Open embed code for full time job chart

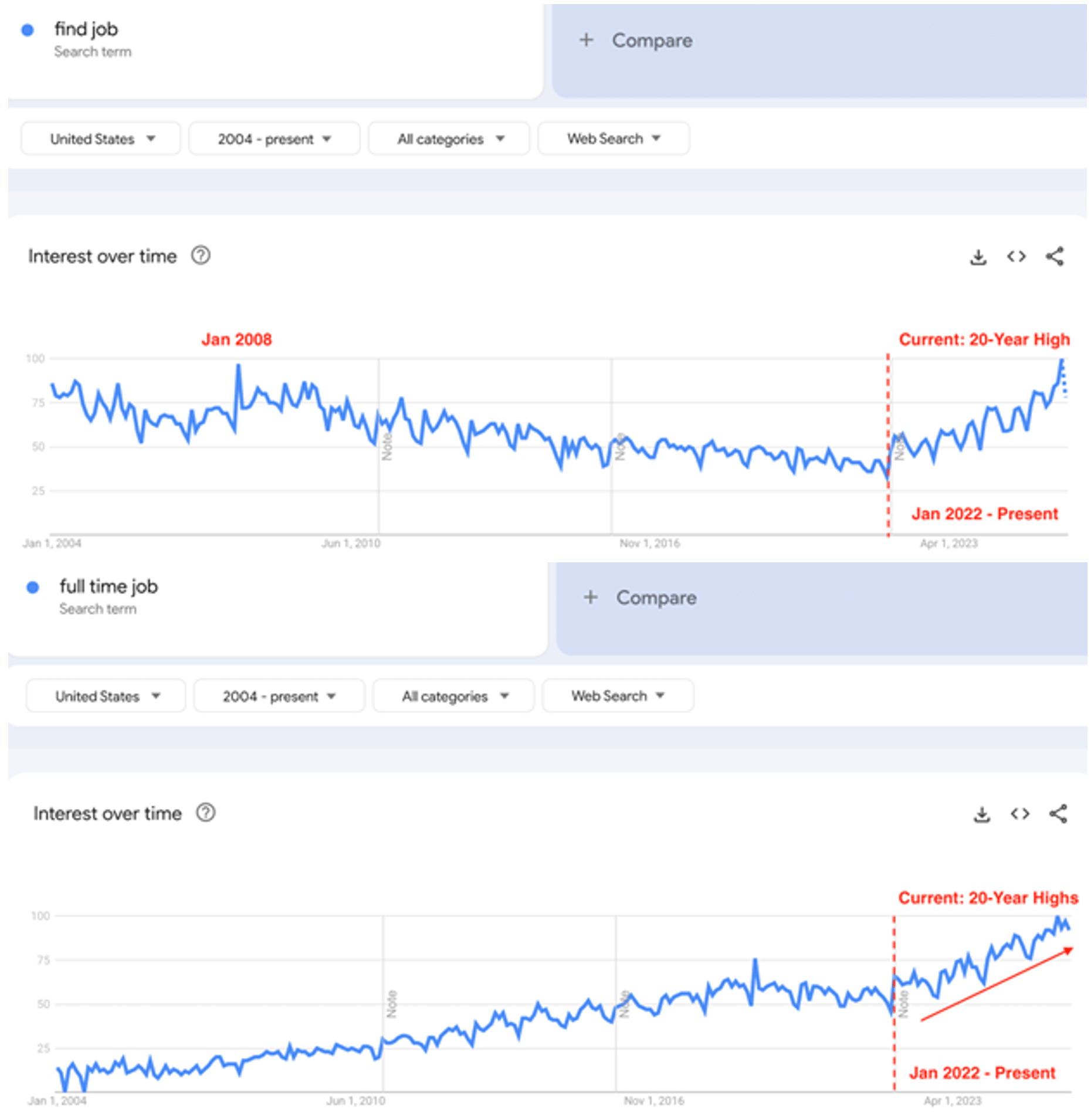point(1020,813)
